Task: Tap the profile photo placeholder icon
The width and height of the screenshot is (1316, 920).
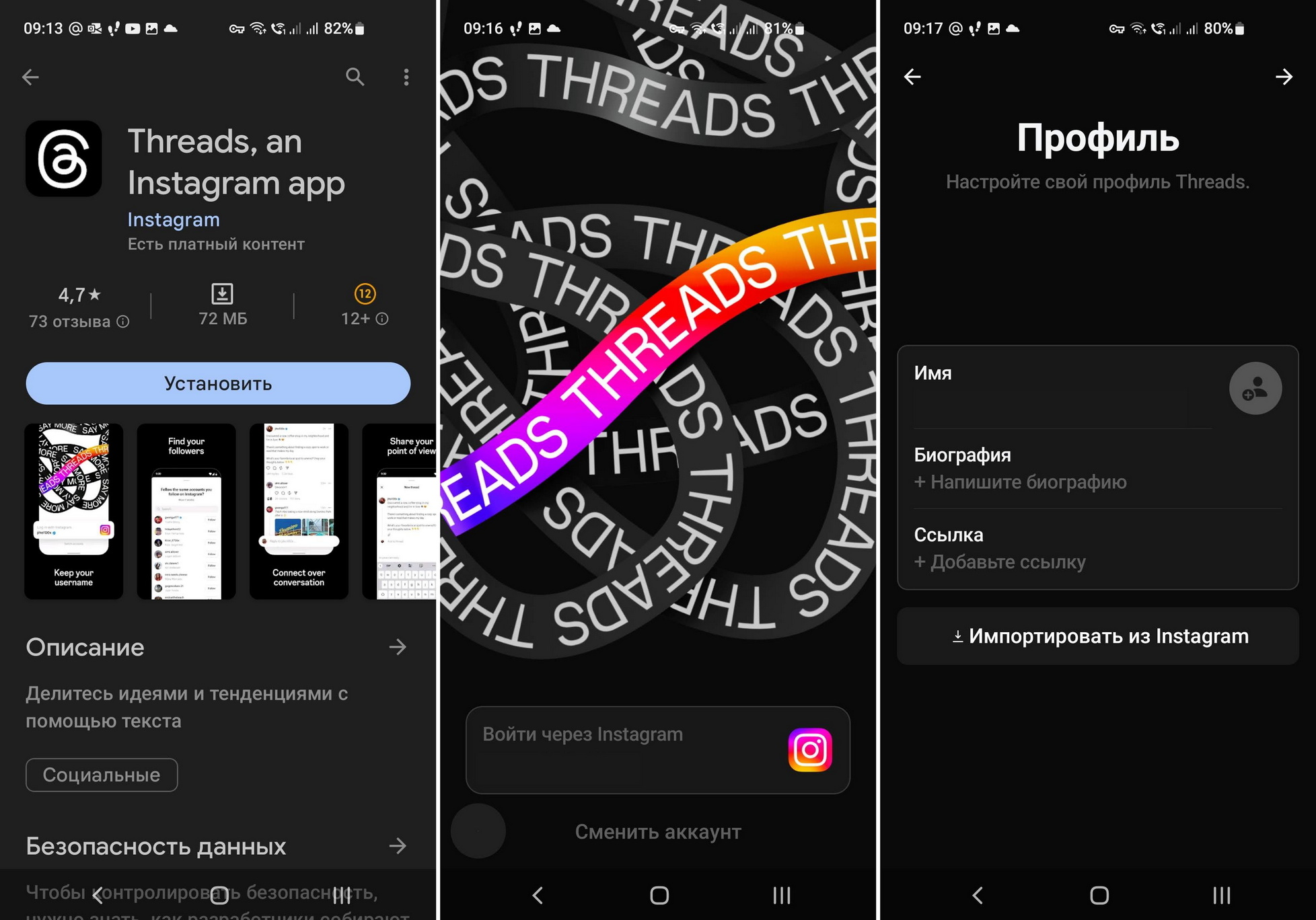Action: pyautogui.click(x=1254, y=390)
